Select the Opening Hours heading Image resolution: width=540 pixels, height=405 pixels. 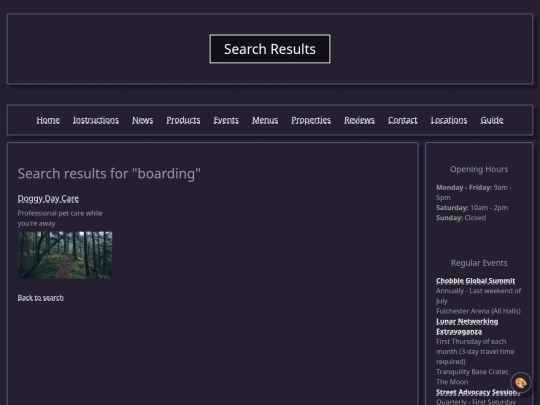click(479, 169)
